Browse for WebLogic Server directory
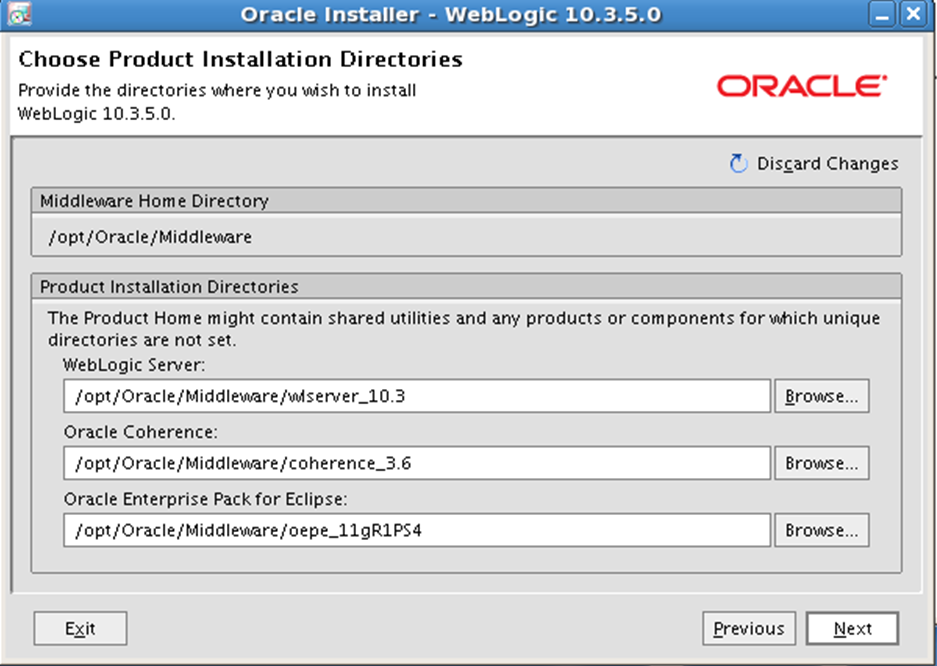Image resolution: width=937 pixels, height=666 pixels. tap(822, 396)
